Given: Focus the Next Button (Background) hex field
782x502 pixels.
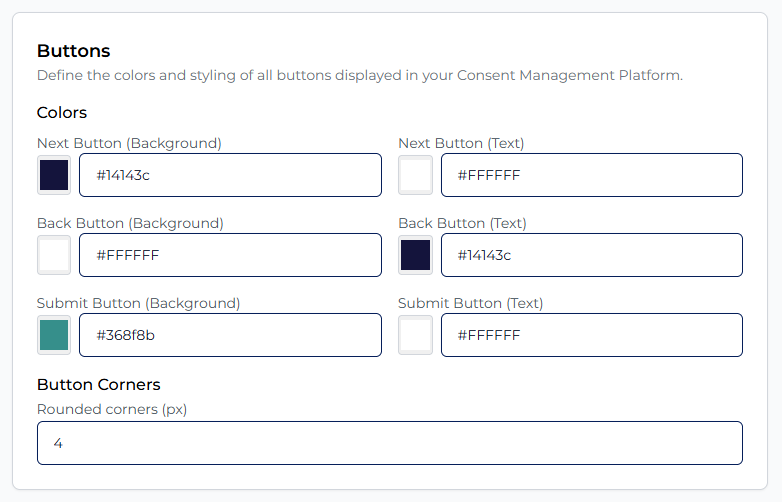Looking at the screenshot, I should [x=230, y=175].
